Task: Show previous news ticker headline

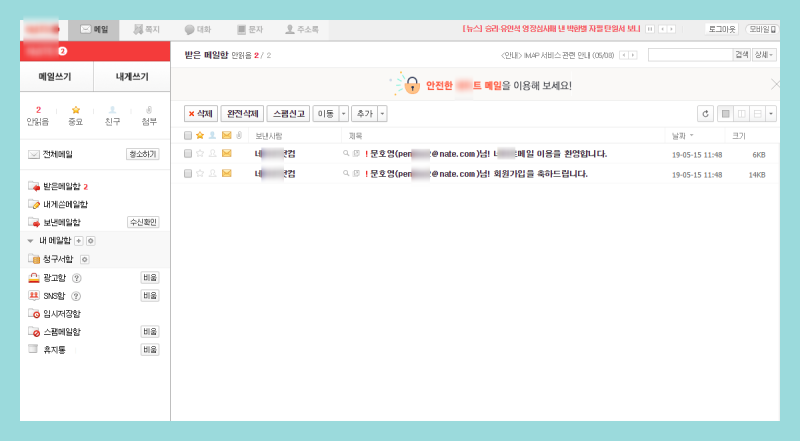Action: click(663, 29)
